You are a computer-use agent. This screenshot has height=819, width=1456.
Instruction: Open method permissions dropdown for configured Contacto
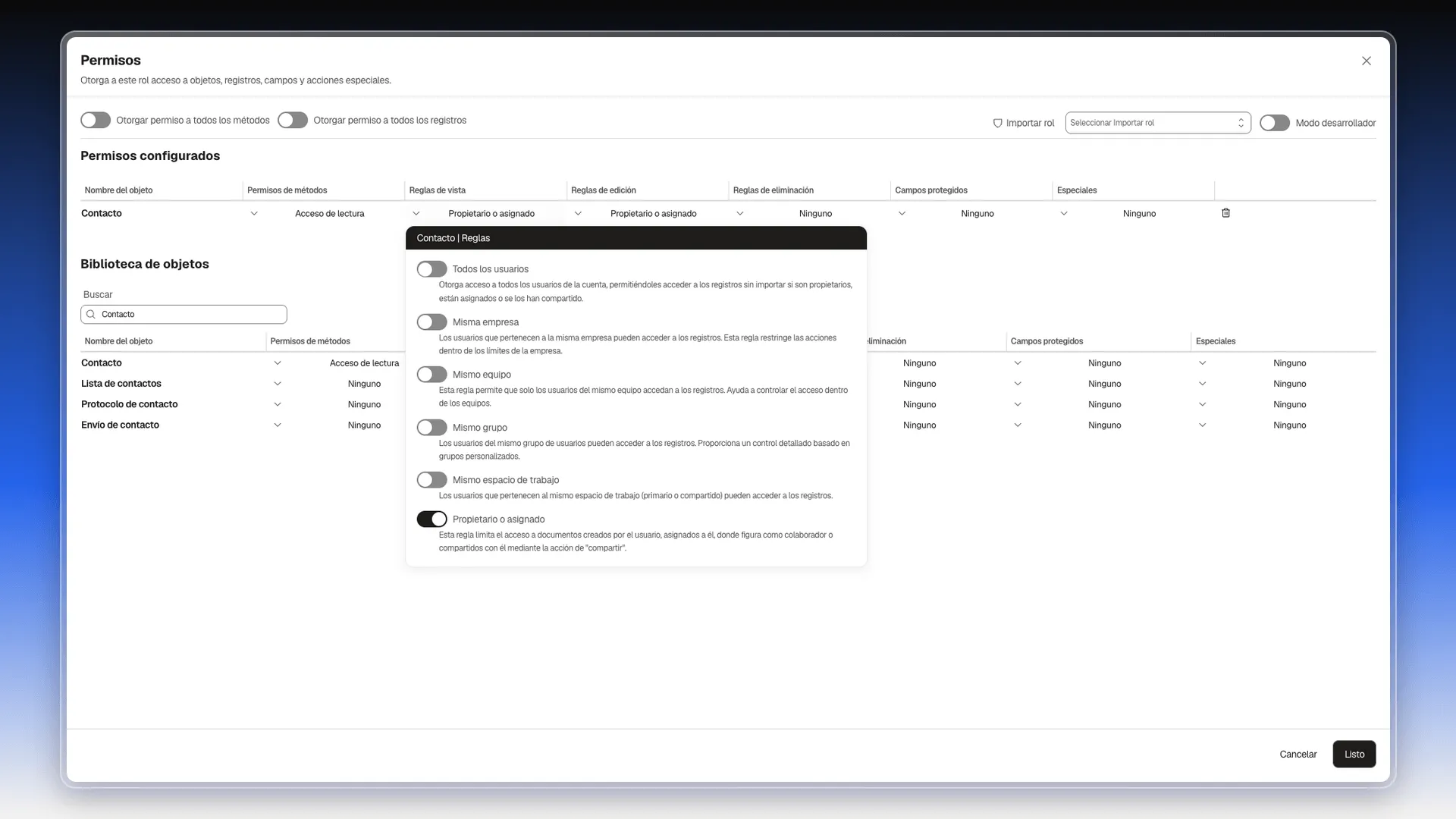[254, 214]
